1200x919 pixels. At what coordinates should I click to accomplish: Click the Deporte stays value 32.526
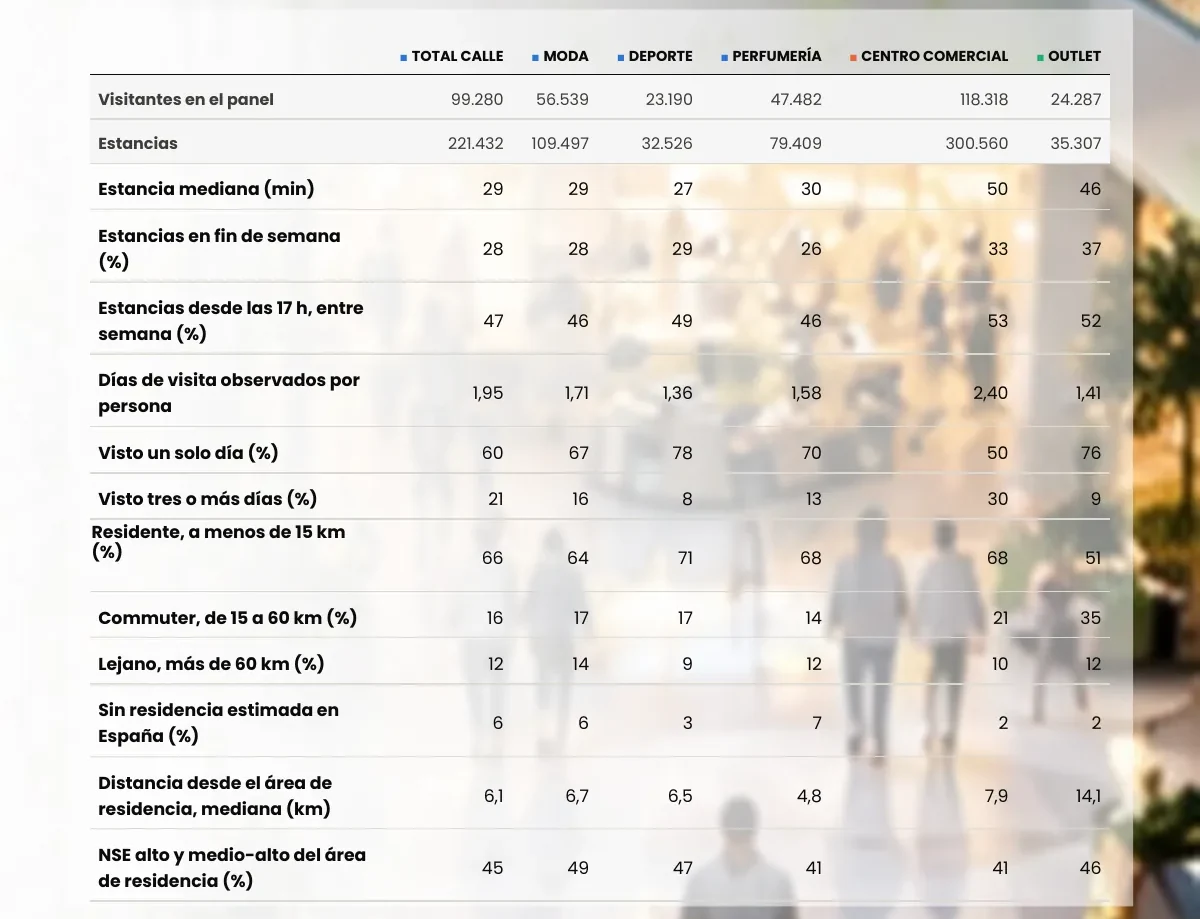click(x=667, y=143)
